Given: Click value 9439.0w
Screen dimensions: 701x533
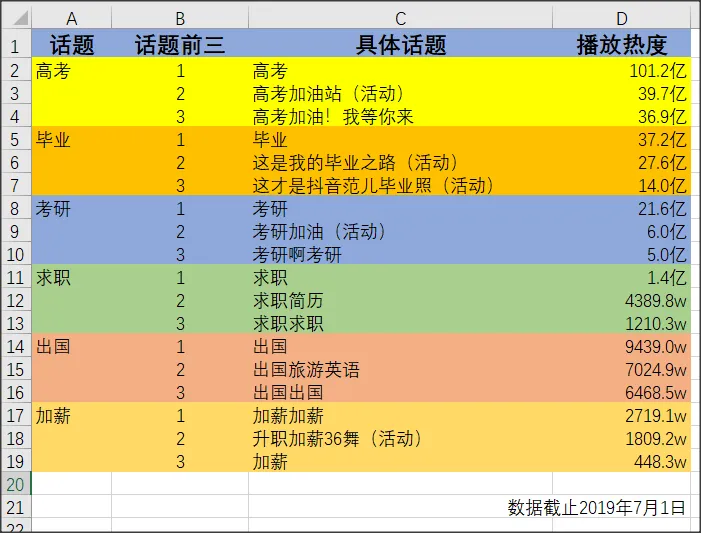Looking at the screenshot, I should tap(655, 347).
